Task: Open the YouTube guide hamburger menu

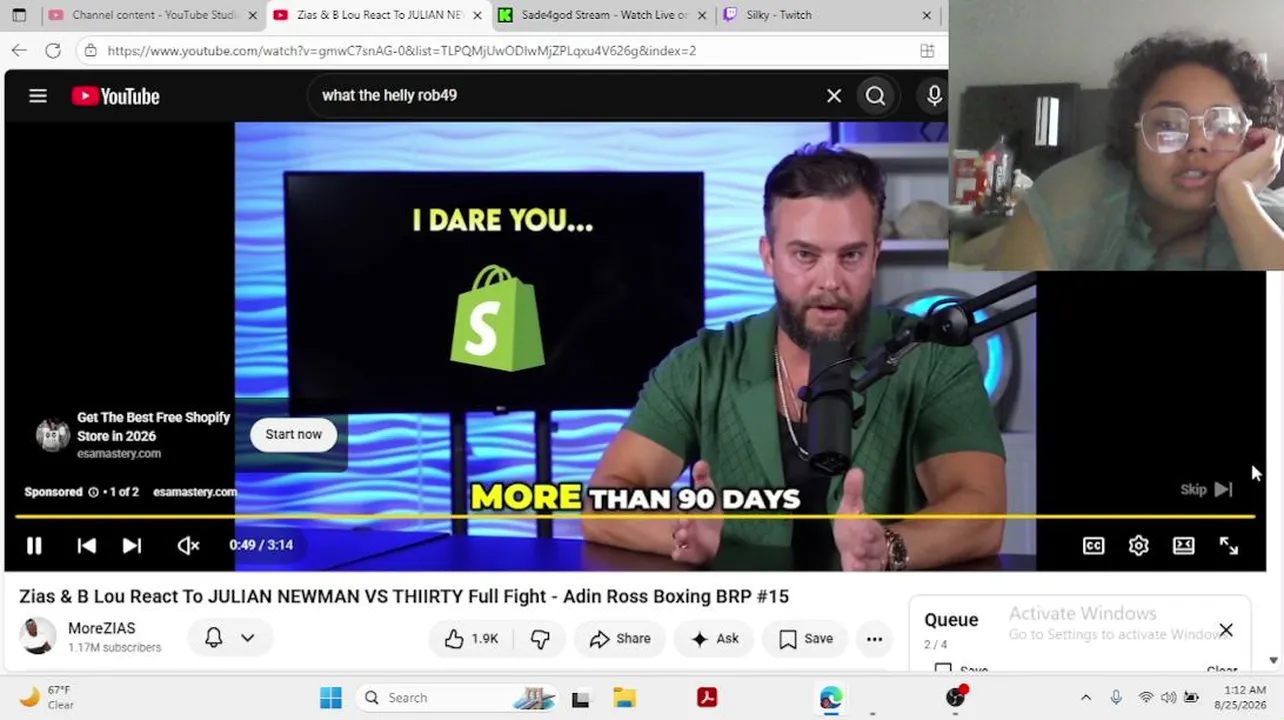Action: point(38,96)
